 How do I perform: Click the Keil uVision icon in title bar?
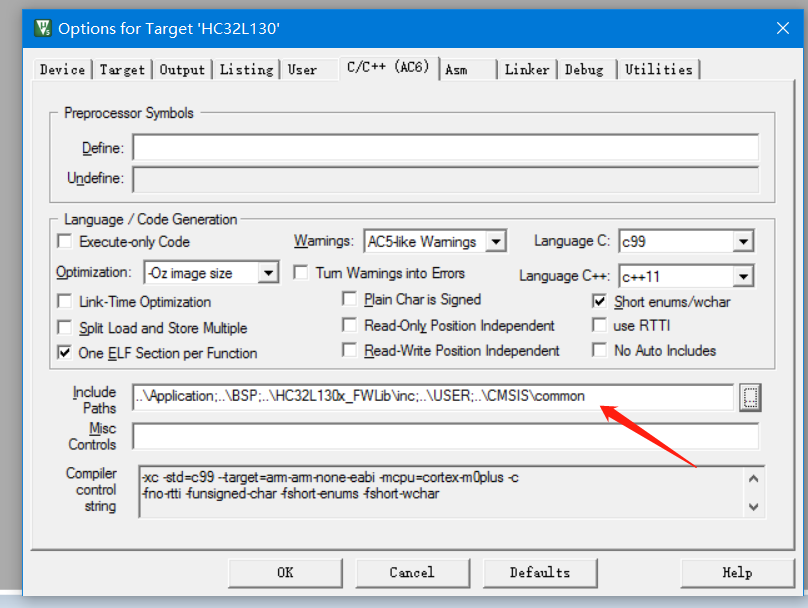pos(43,28)
